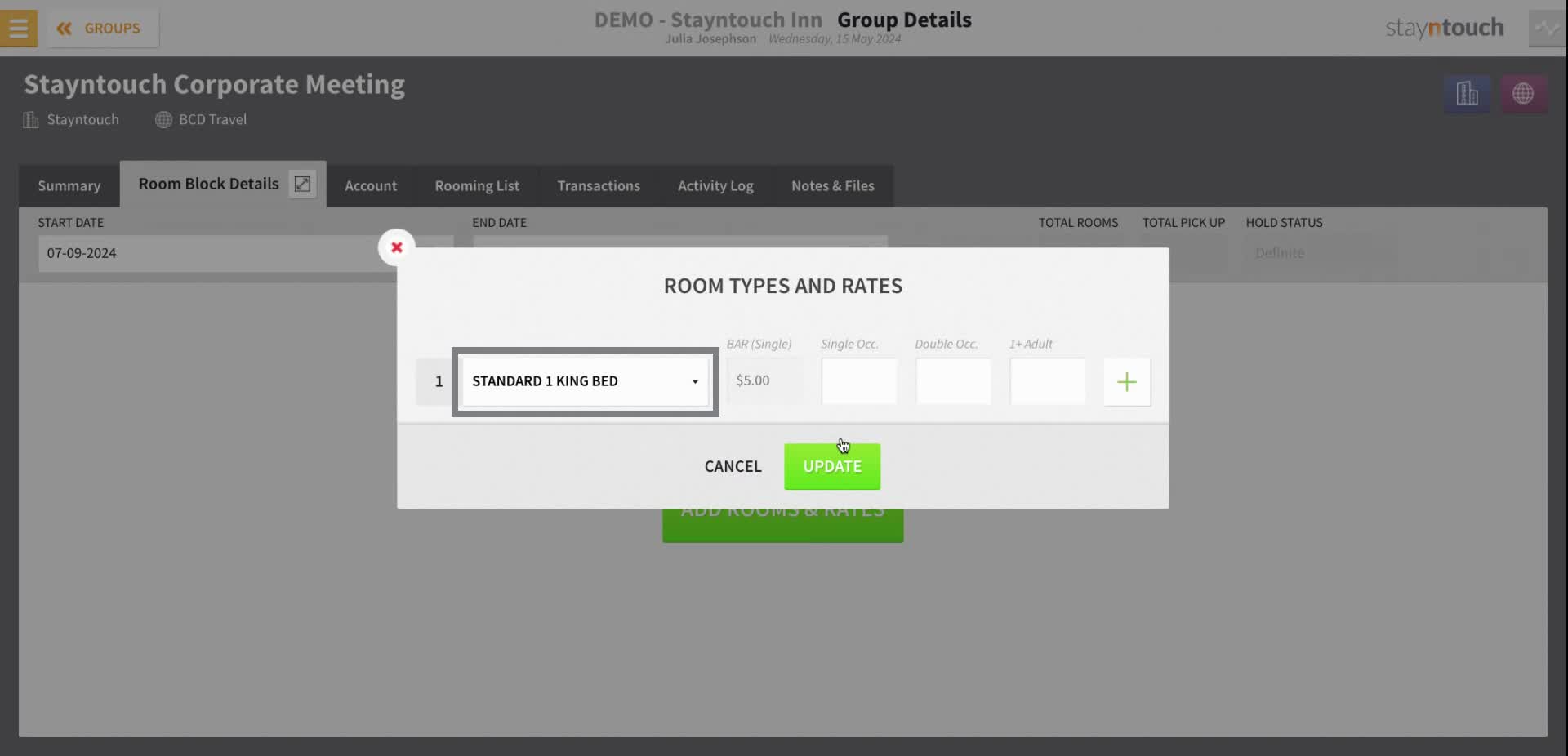Click the Stayntouch company name link
This screenshot has width=1568, height=756.
tap(82, 119)
